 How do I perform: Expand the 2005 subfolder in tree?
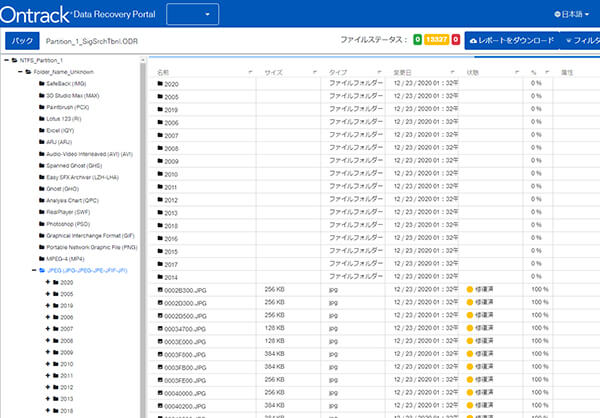click(x=48, y=294)
